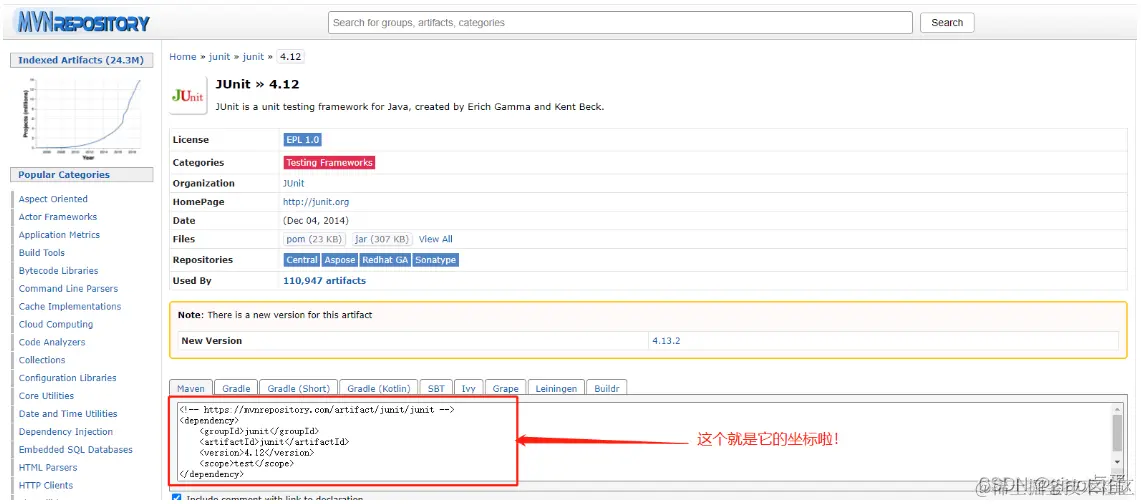The height and width of the screenshot is (504, 1141).
Task: Open Collections category
Action: pos(42,360)
